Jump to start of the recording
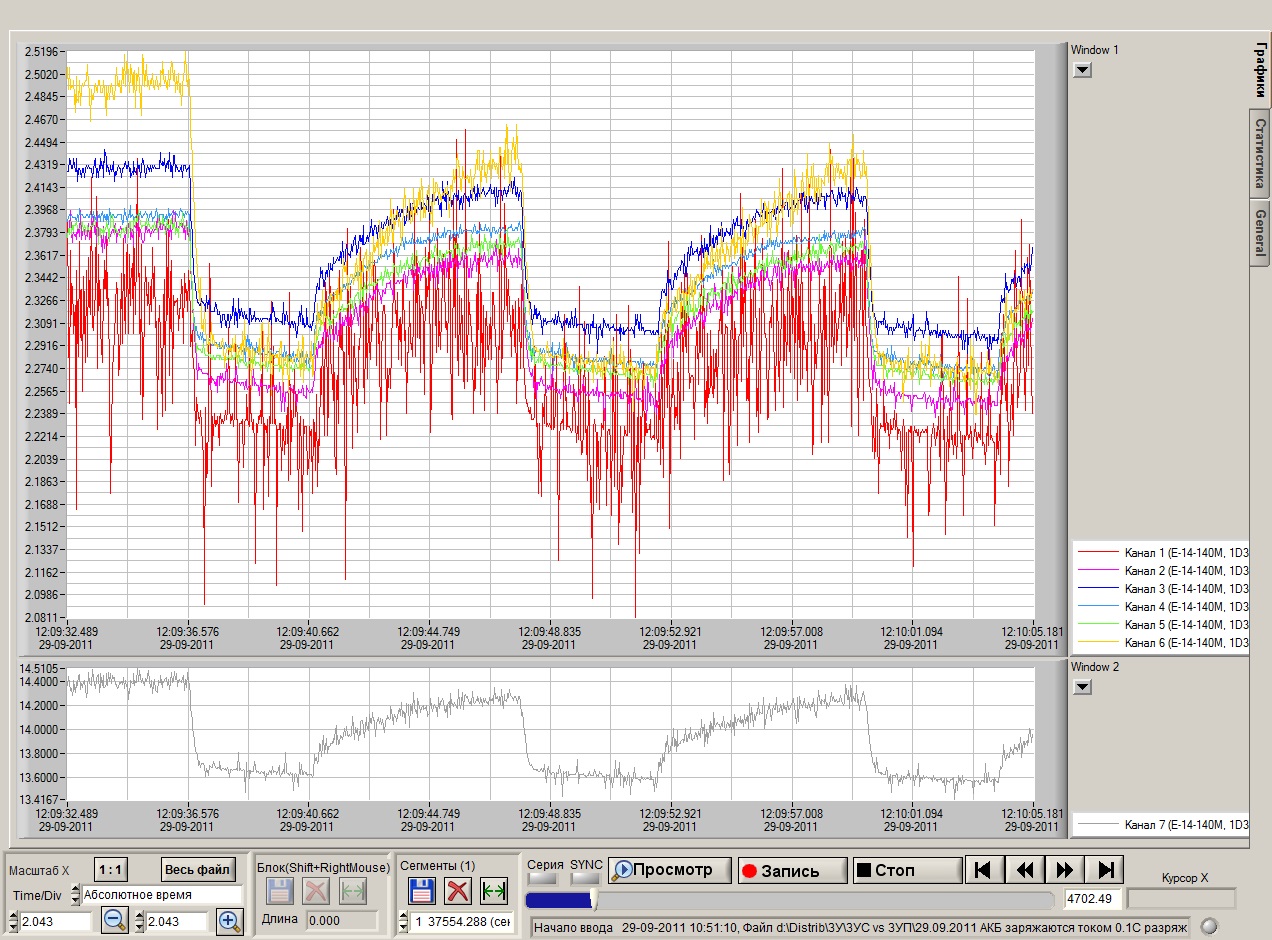The height and width of the screenshot is (940, 1272). click(x=983, y=870)
